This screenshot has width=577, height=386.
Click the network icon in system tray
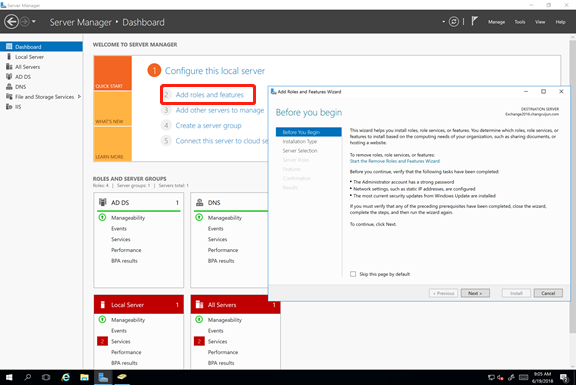click(491, 378)
